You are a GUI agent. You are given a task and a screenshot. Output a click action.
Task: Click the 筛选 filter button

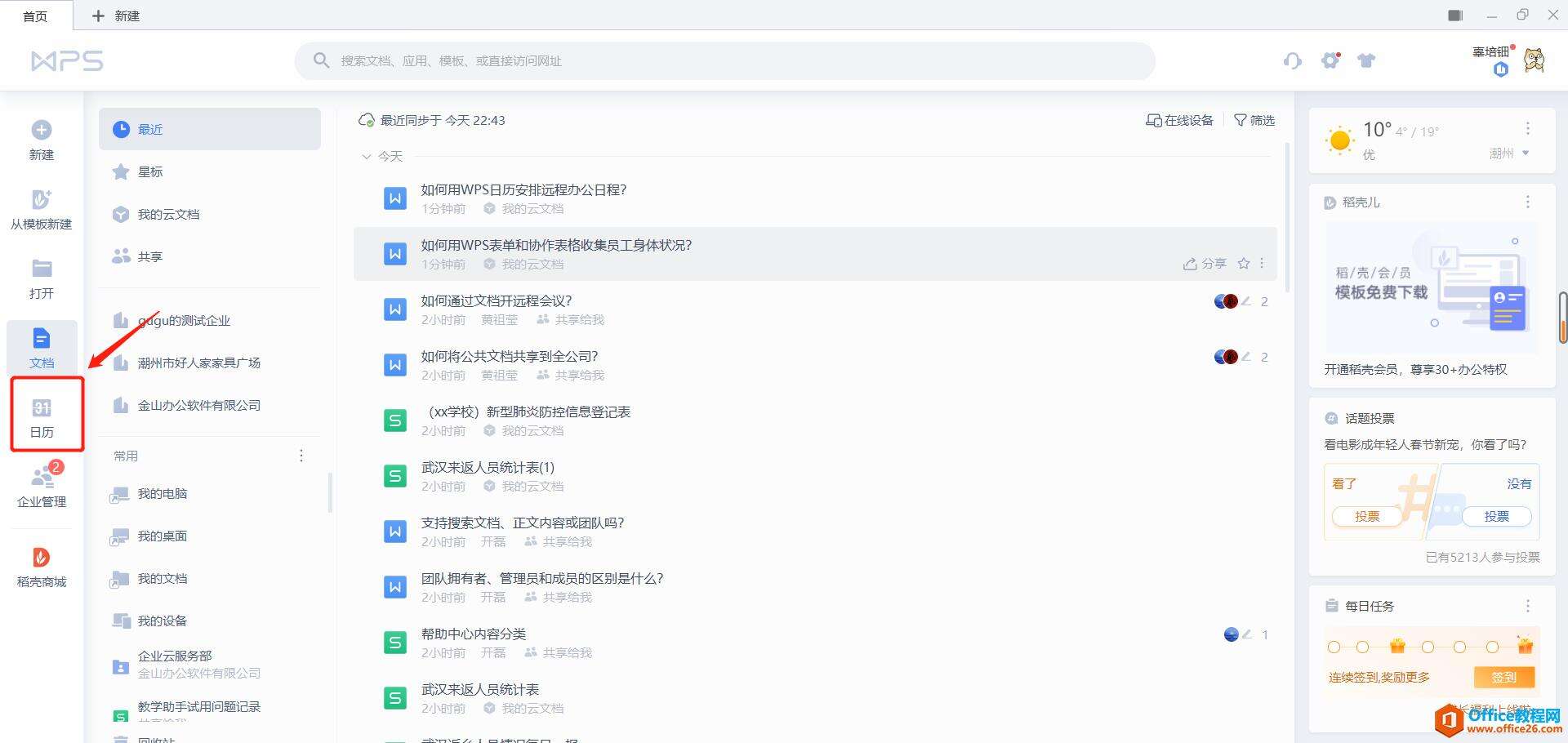pos(1254,120)
